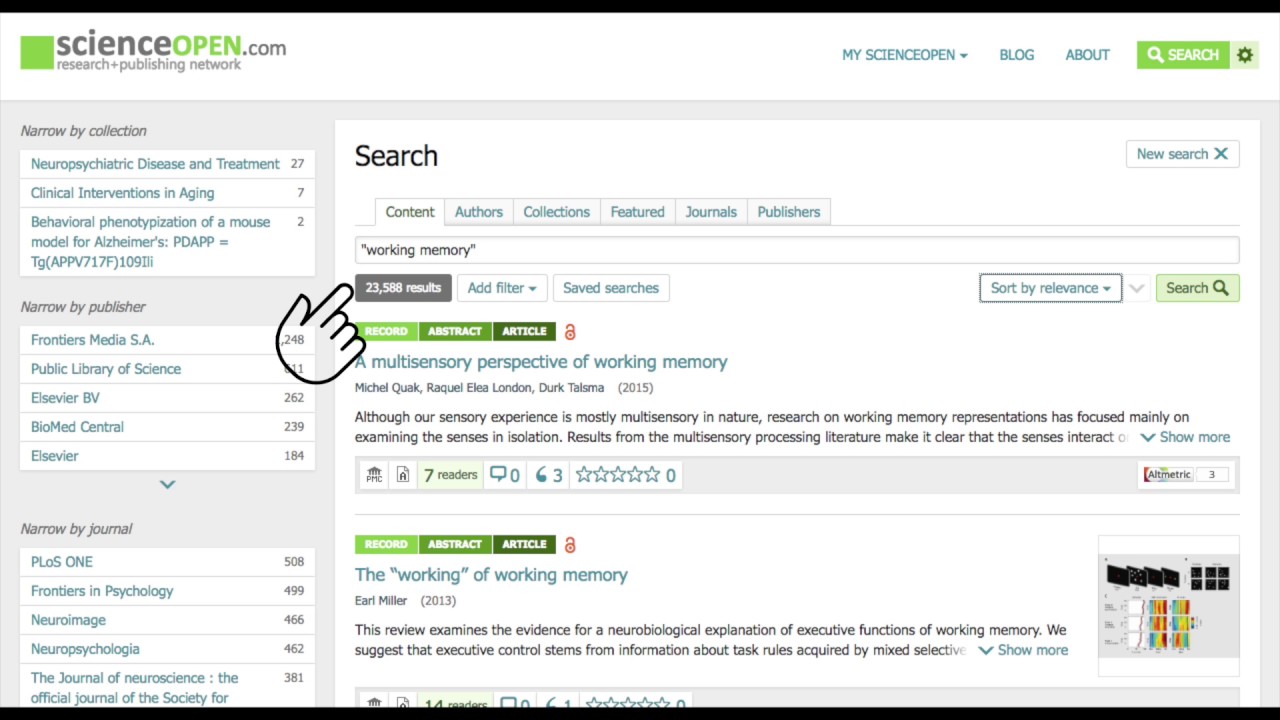Click ARTICLE tag on multisensory article
The width and height of the screenshot is (1280, 720).
524,331
